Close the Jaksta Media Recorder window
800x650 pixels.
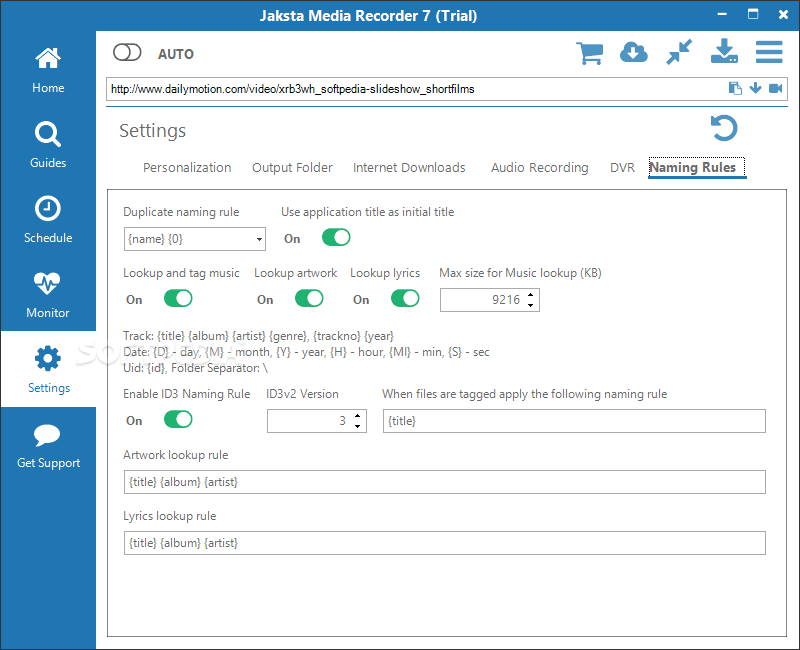[783, 14]
